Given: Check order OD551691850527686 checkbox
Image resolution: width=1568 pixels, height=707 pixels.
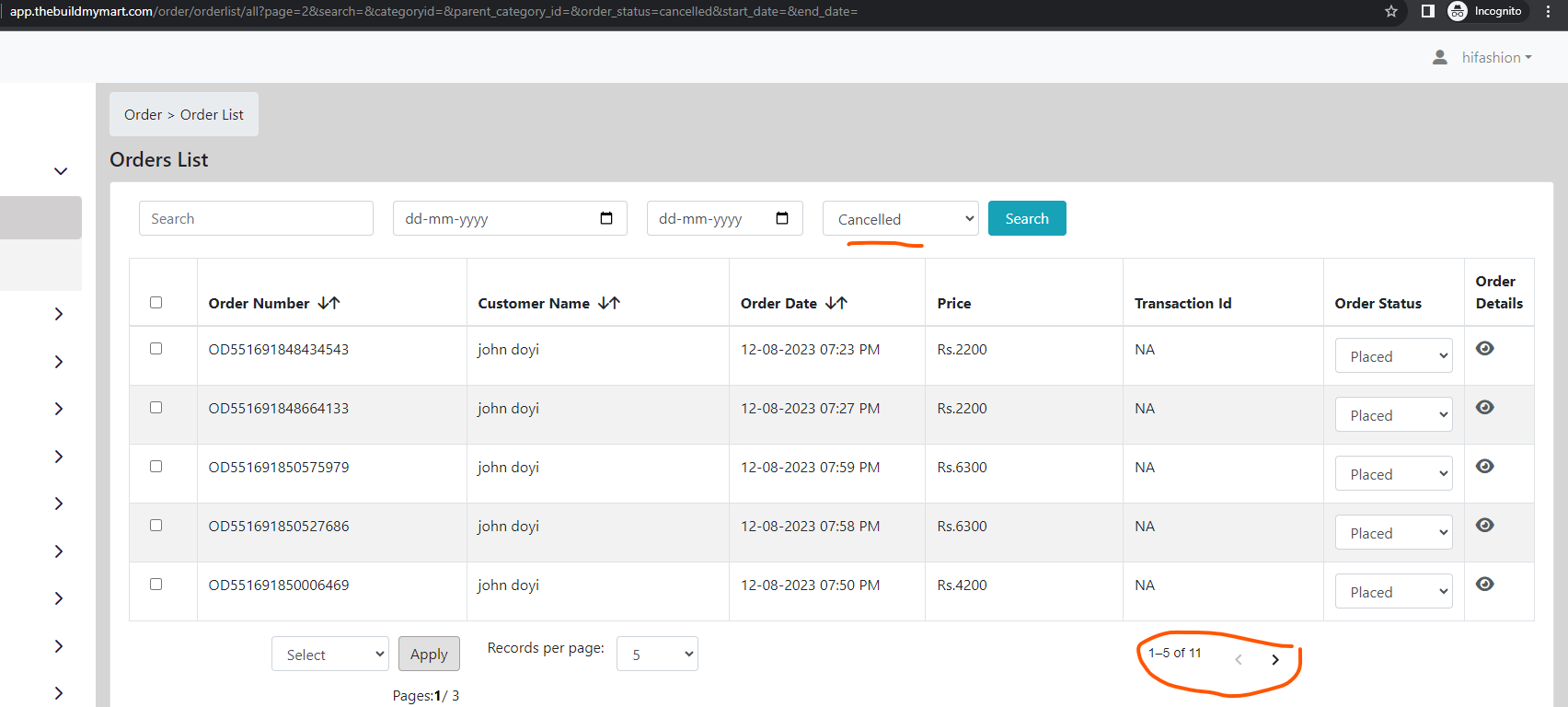Looking at the screenshot, I should click(x=156, y=525).
